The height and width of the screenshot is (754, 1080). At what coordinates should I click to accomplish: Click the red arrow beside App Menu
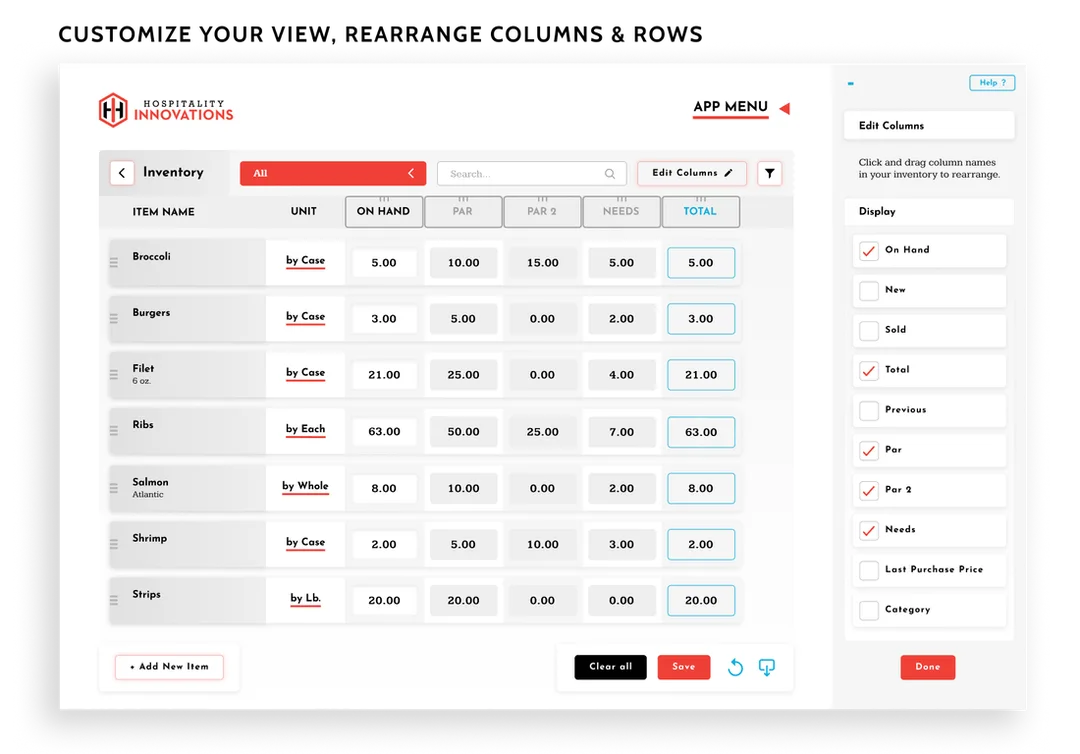(x=785, y=108)
